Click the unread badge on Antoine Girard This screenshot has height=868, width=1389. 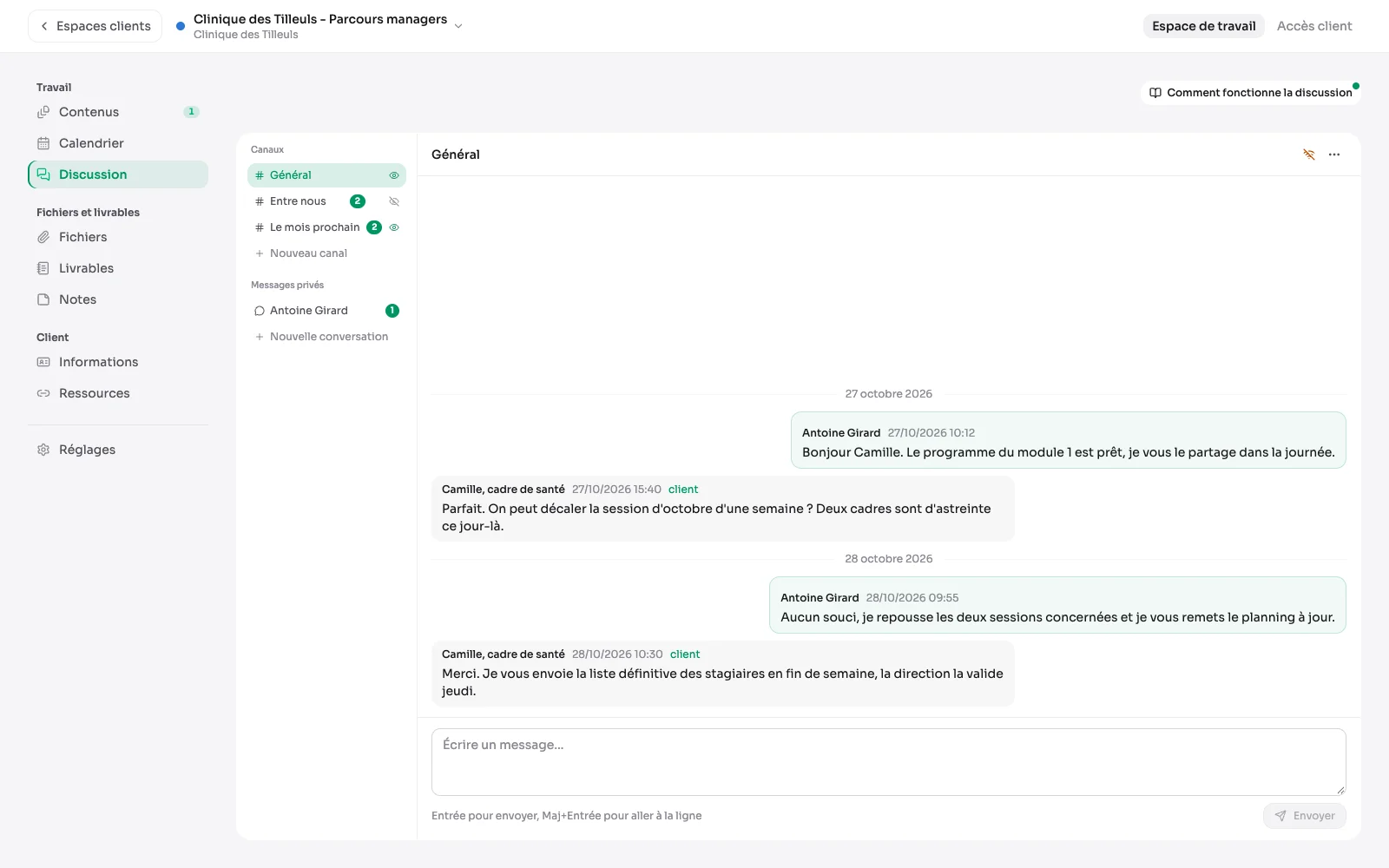coord(392,311)
